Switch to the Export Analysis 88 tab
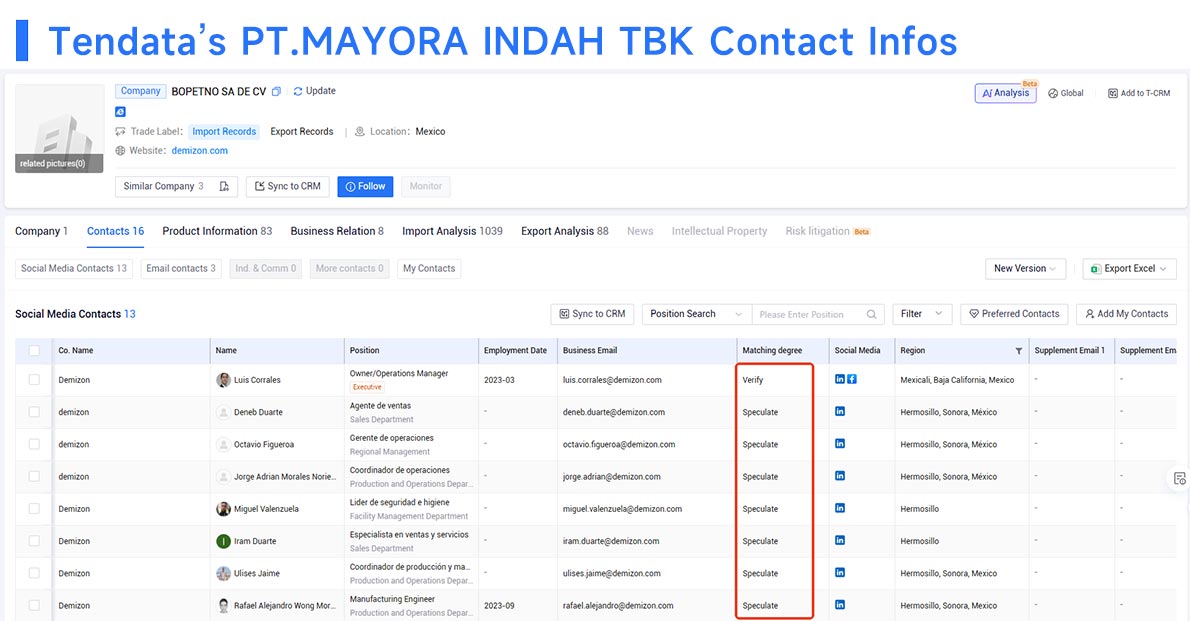Screen dimensions: 1190x621 (565, 231)
